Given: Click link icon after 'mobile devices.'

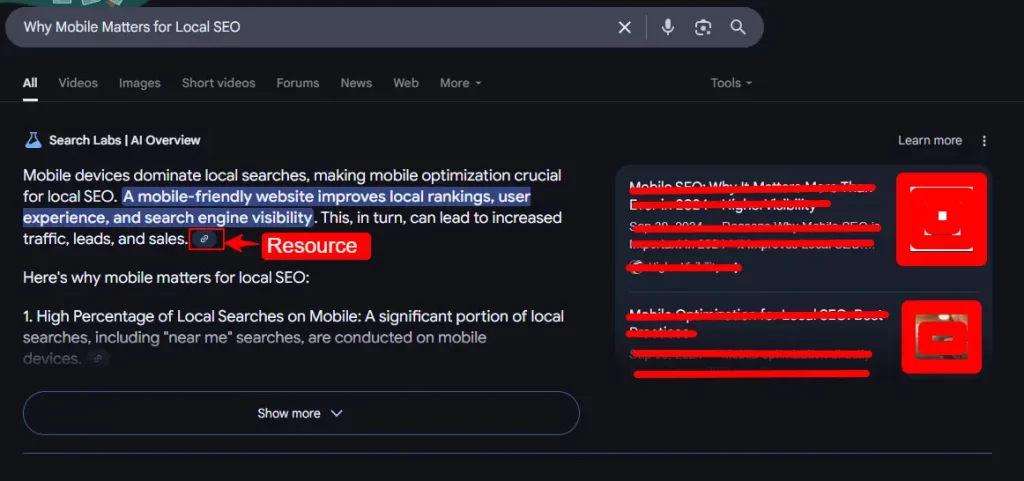Looking at the screenshot, I should (98, 358).
